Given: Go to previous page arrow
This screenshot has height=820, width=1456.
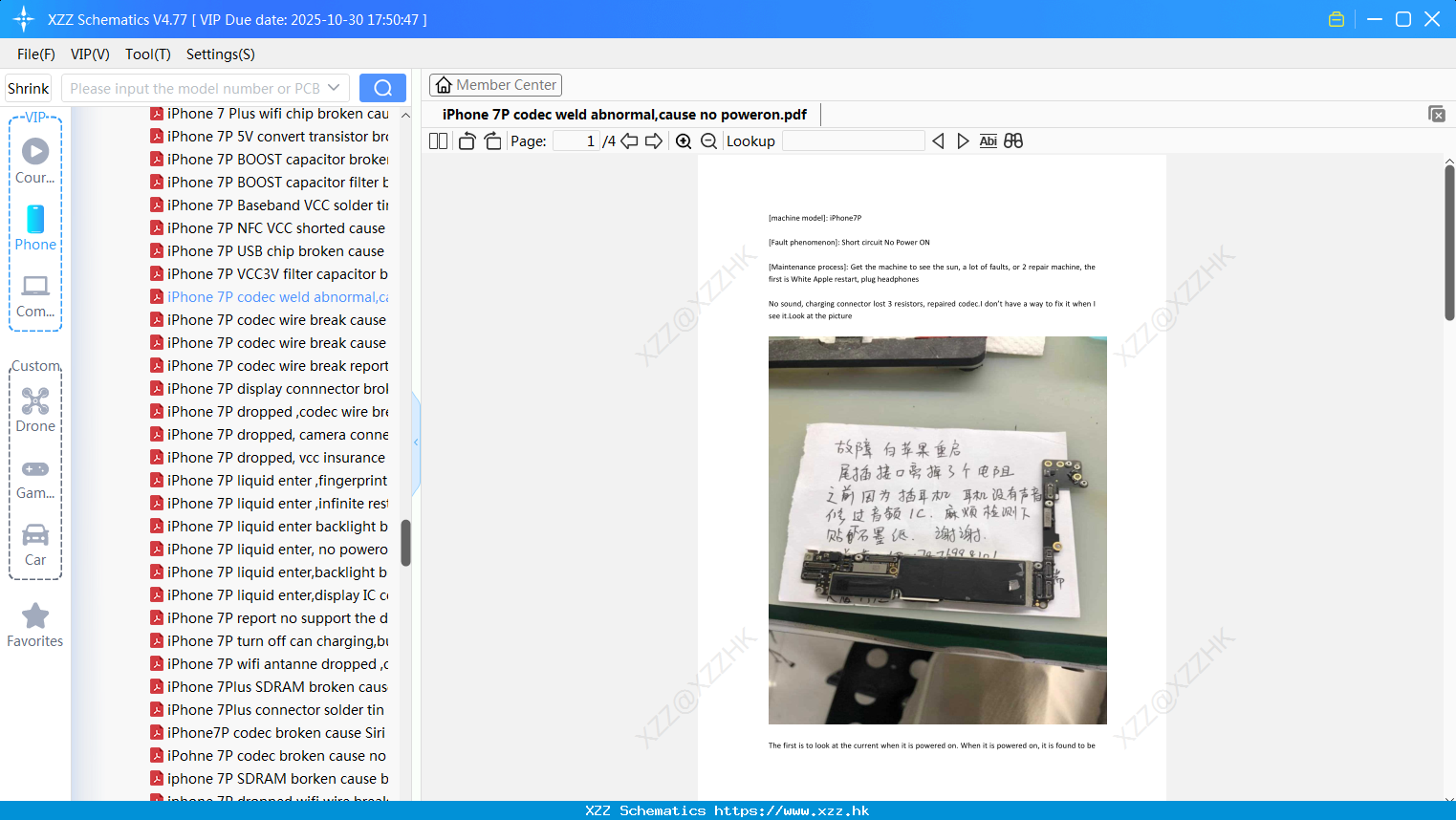Looking at the screenshot, I should (x=629, y=141).
